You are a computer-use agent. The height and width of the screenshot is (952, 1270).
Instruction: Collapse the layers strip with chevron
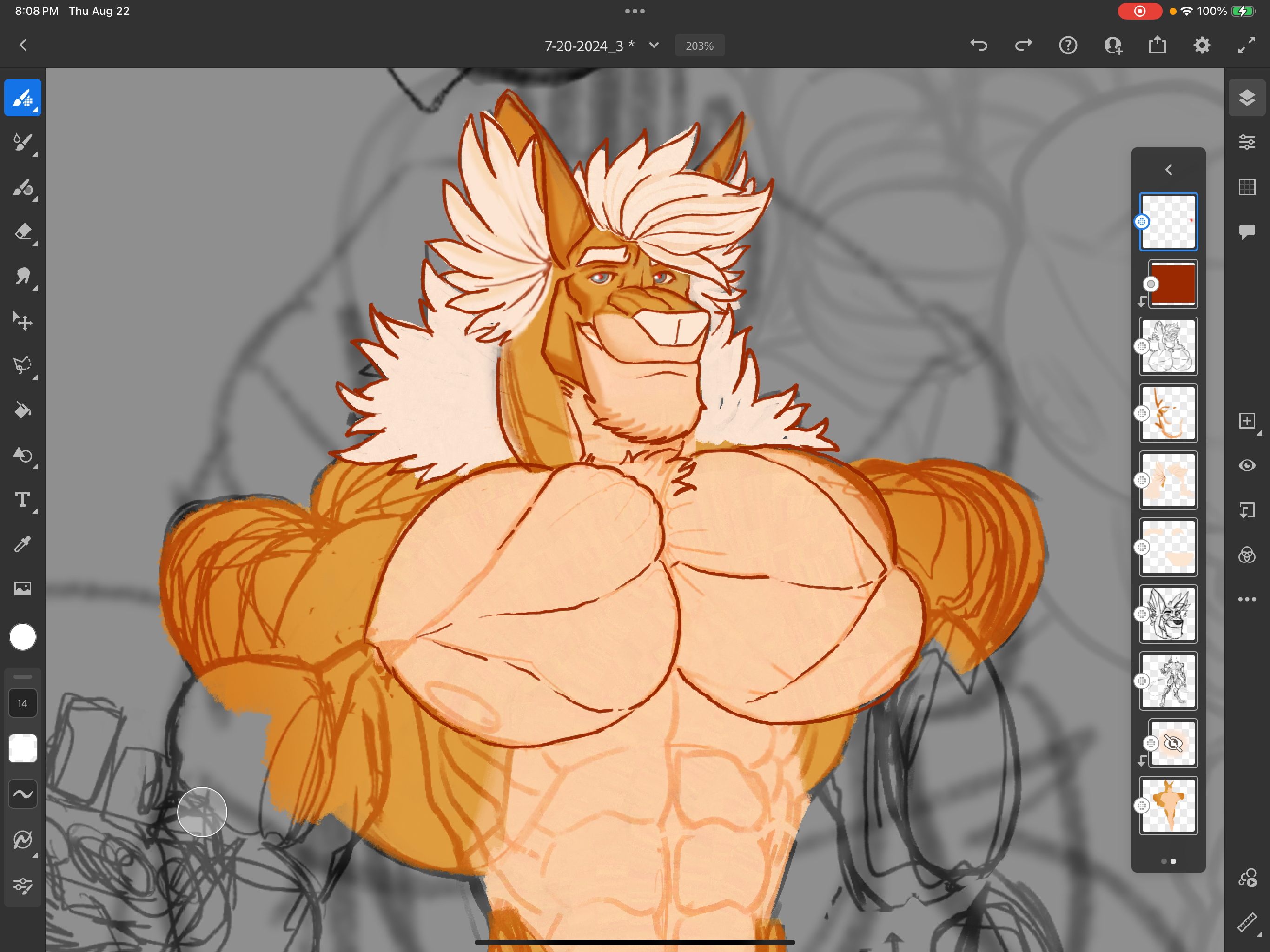[x=1168, y=170]
